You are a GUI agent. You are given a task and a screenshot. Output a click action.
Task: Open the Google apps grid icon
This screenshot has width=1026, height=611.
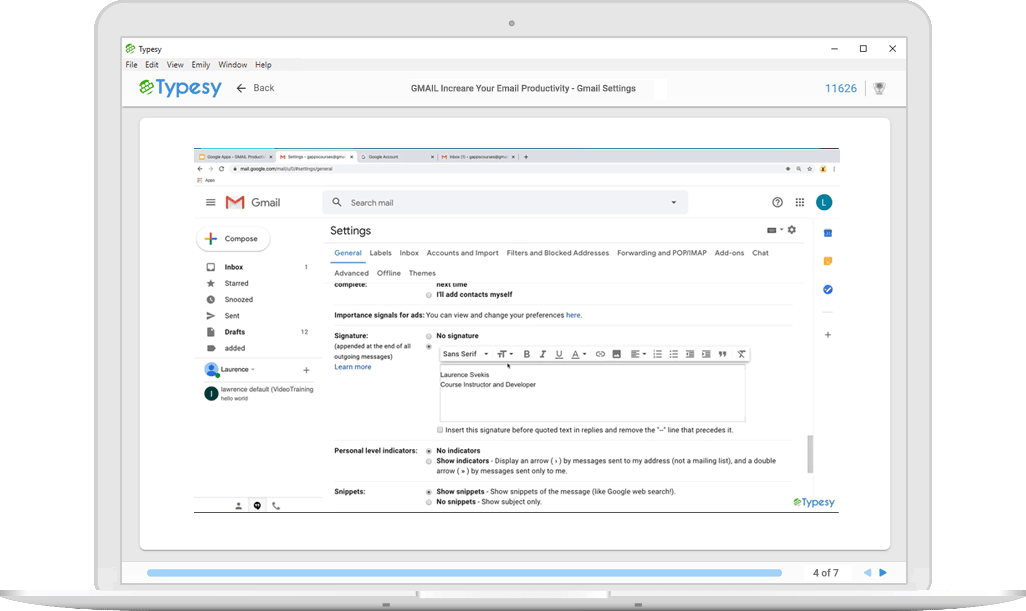(800, 203)
